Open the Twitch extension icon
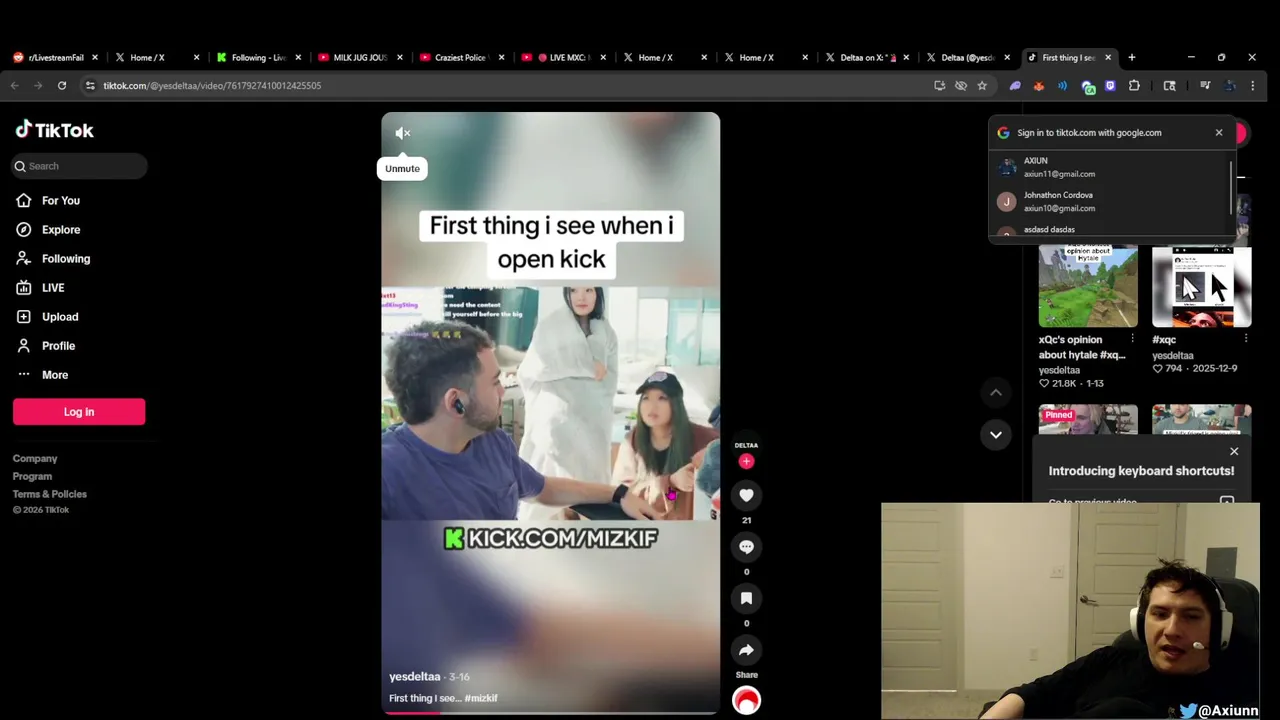 pos(1110,86)
